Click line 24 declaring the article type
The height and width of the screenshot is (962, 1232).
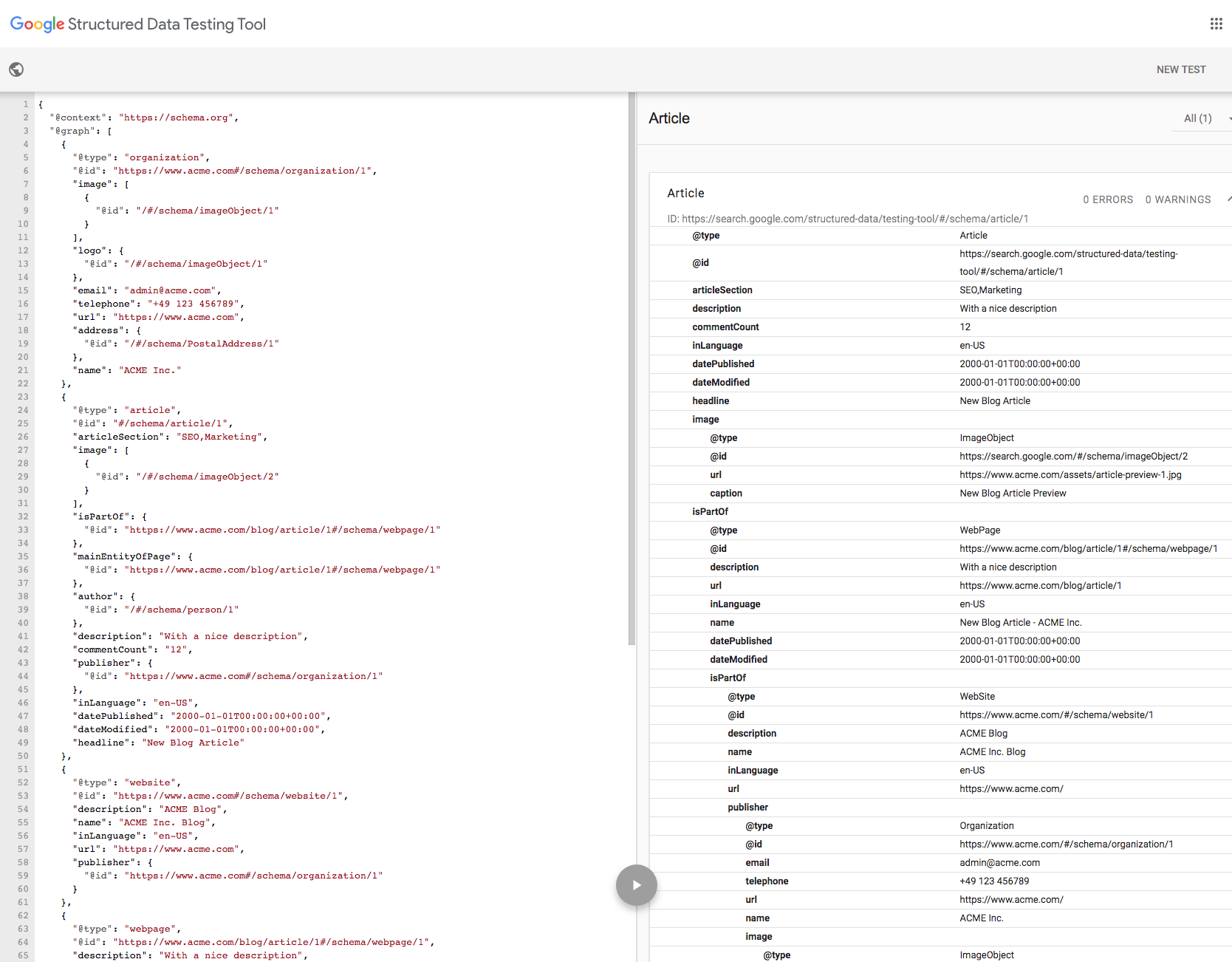[126, 409]
